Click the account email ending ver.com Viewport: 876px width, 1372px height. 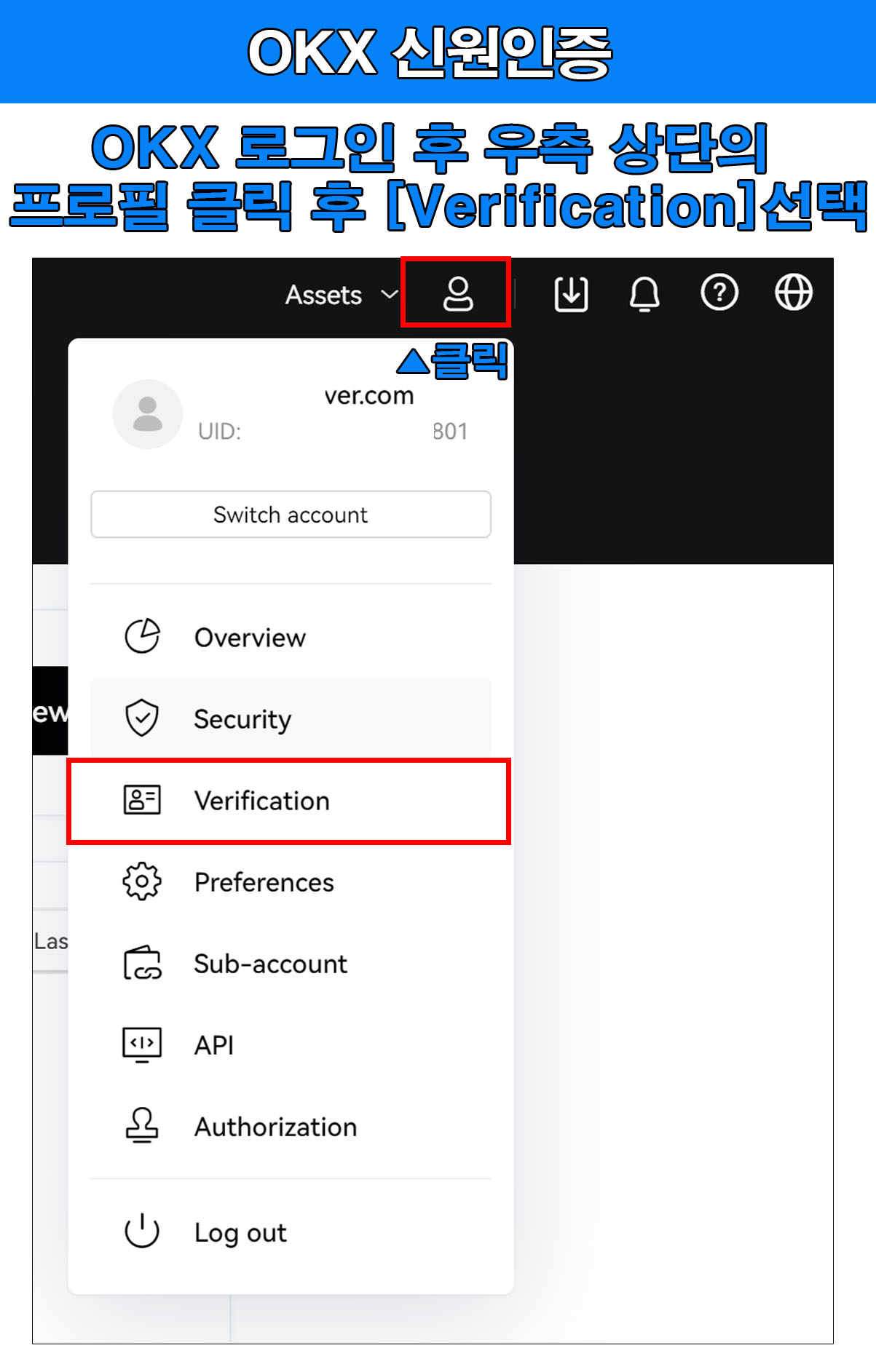tap(369, 395)
